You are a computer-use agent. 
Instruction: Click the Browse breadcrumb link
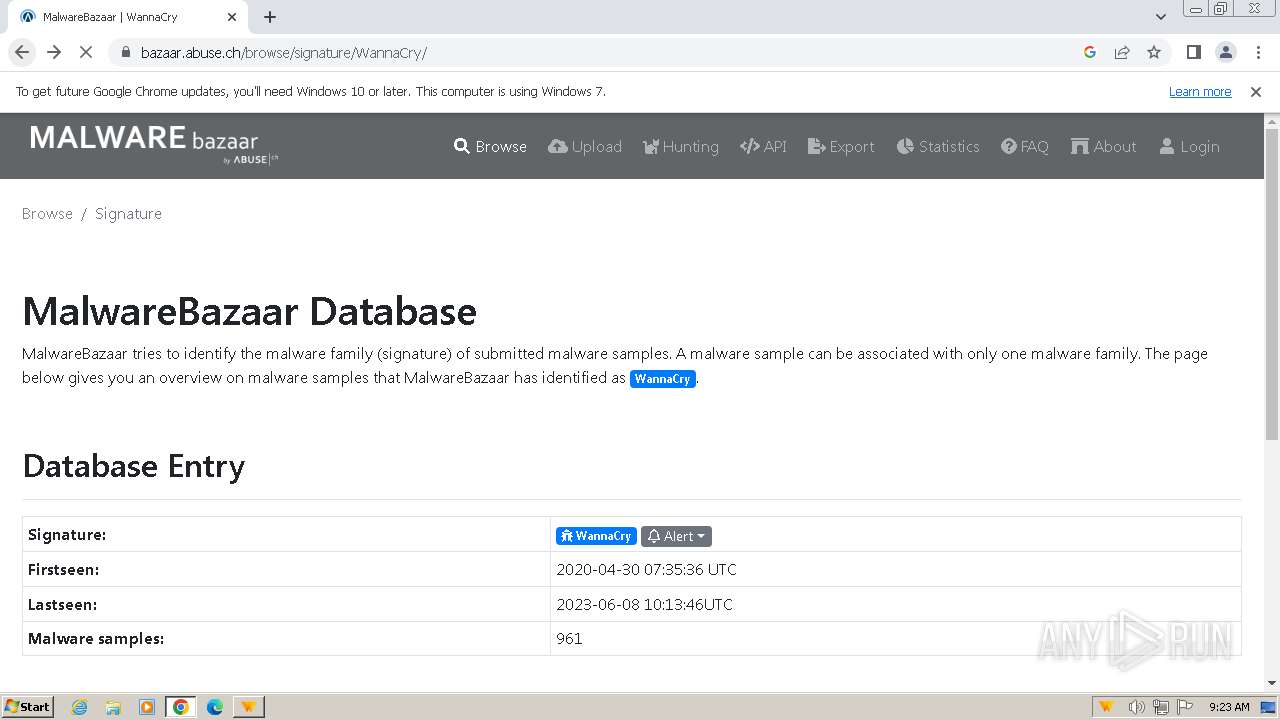pos(47,214)
